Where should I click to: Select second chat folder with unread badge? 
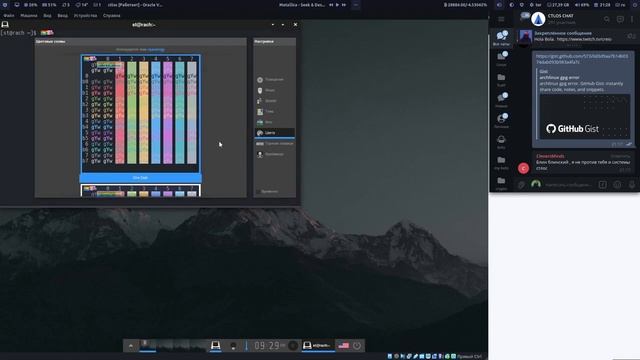coord(501,58)
